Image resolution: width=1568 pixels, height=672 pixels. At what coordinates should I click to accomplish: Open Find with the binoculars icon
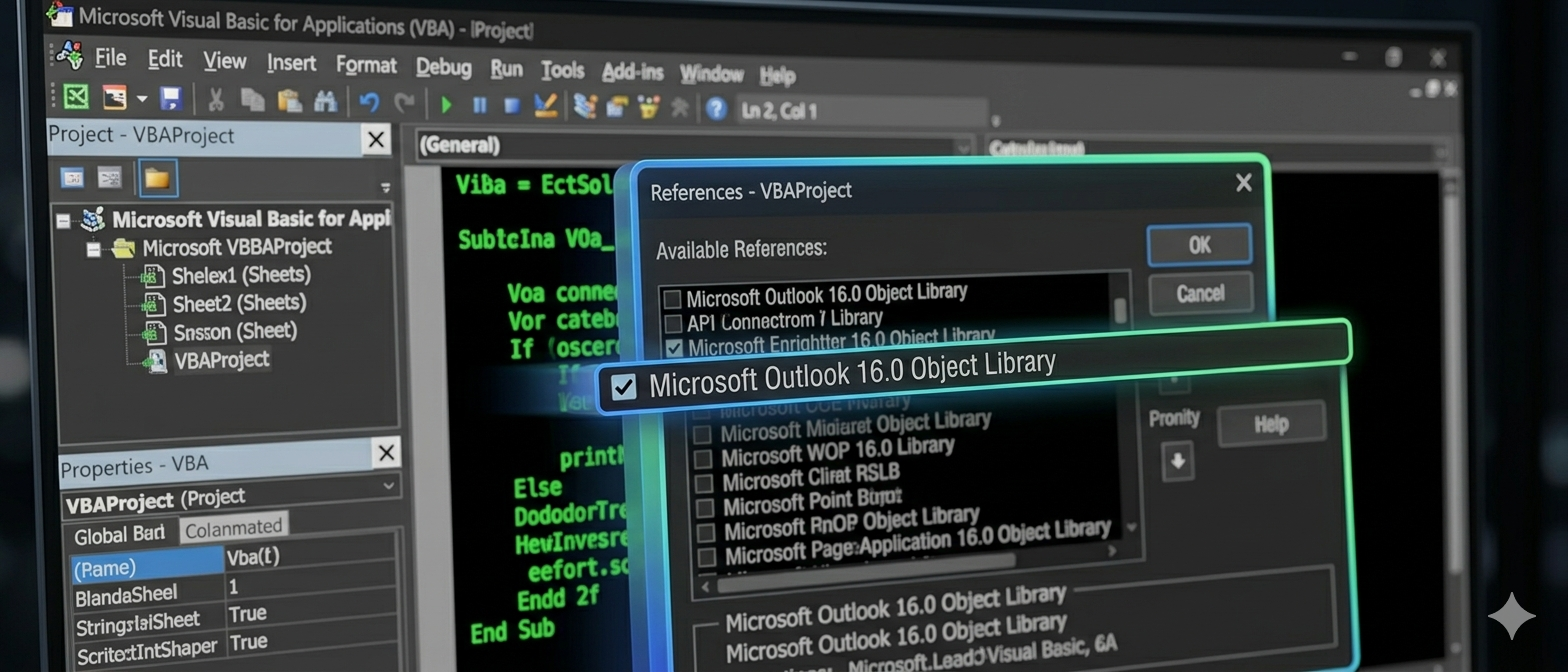pyautogui.click(x=325, y=101)
